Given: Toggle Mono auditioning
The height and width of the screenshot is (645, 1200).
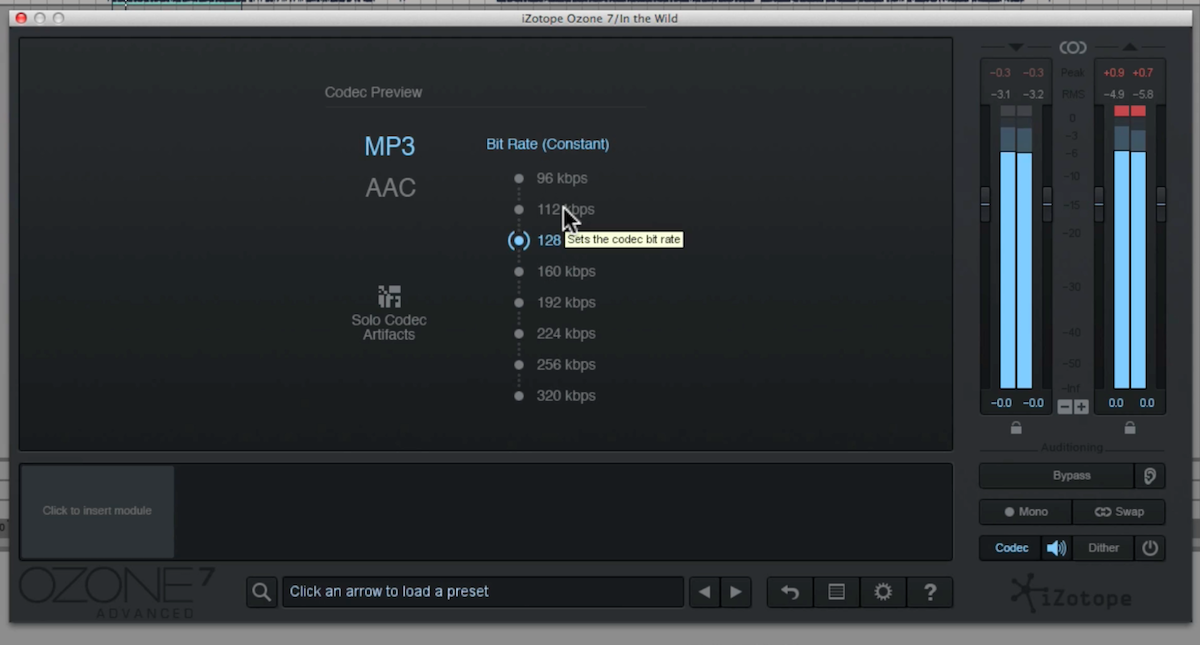Looking at the screenshot, I should click(1026, 512).
